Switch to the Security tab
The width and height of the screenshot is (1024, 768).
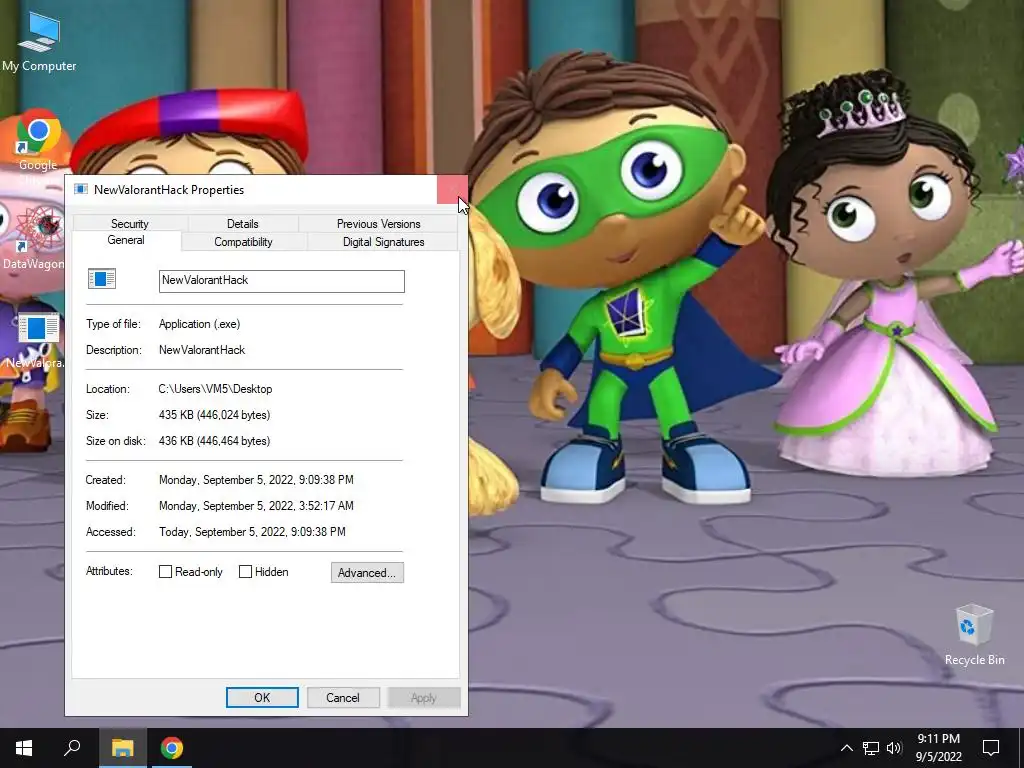click(130, 223)
